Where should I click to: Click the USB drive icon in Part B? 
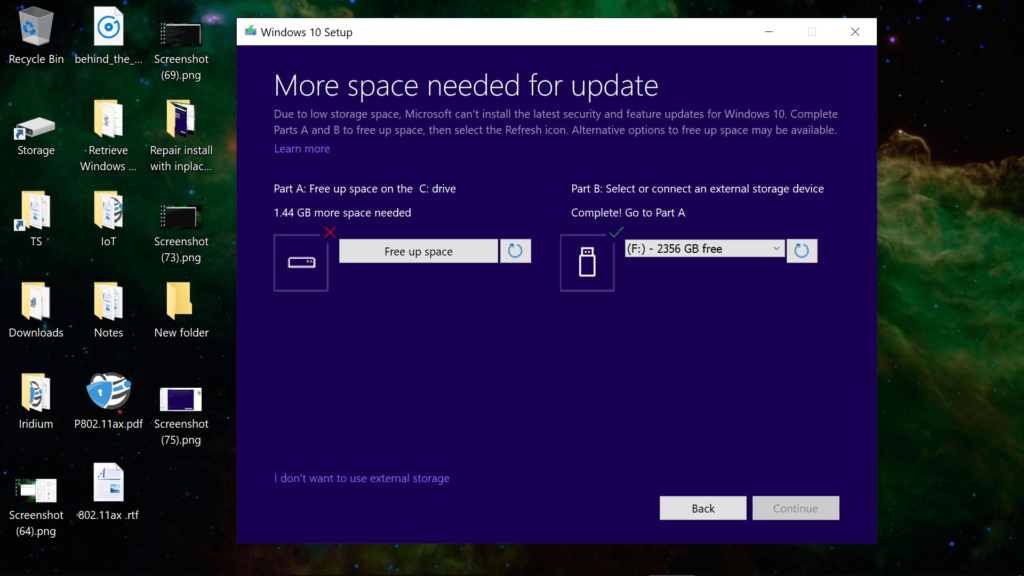point(587,262)
